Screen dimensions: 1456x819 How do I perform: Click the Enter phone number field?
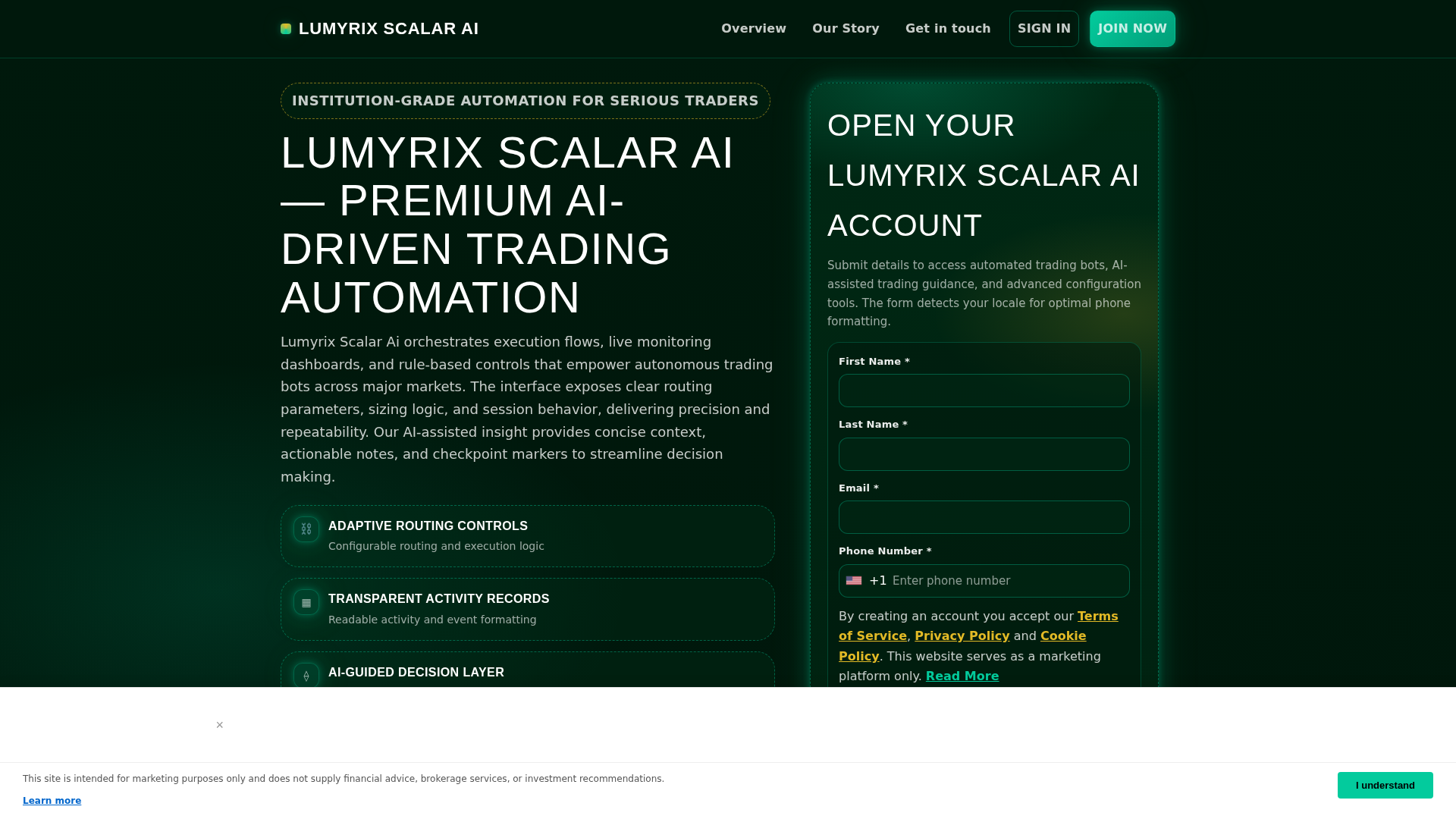(1007, 581)
